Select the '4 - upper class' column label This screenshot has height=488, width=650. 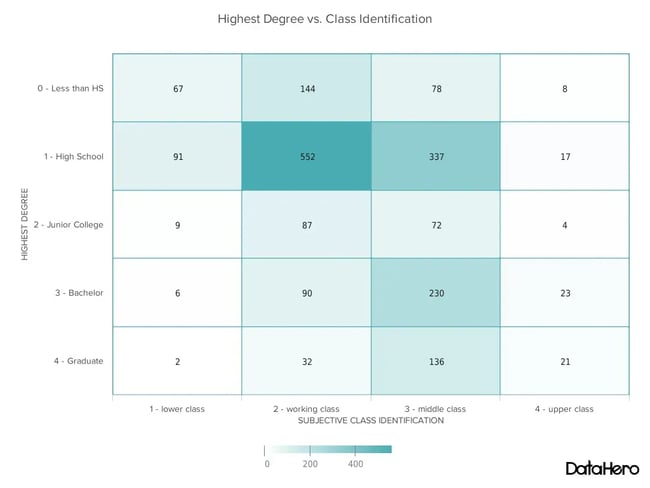[x=564, y=408]
